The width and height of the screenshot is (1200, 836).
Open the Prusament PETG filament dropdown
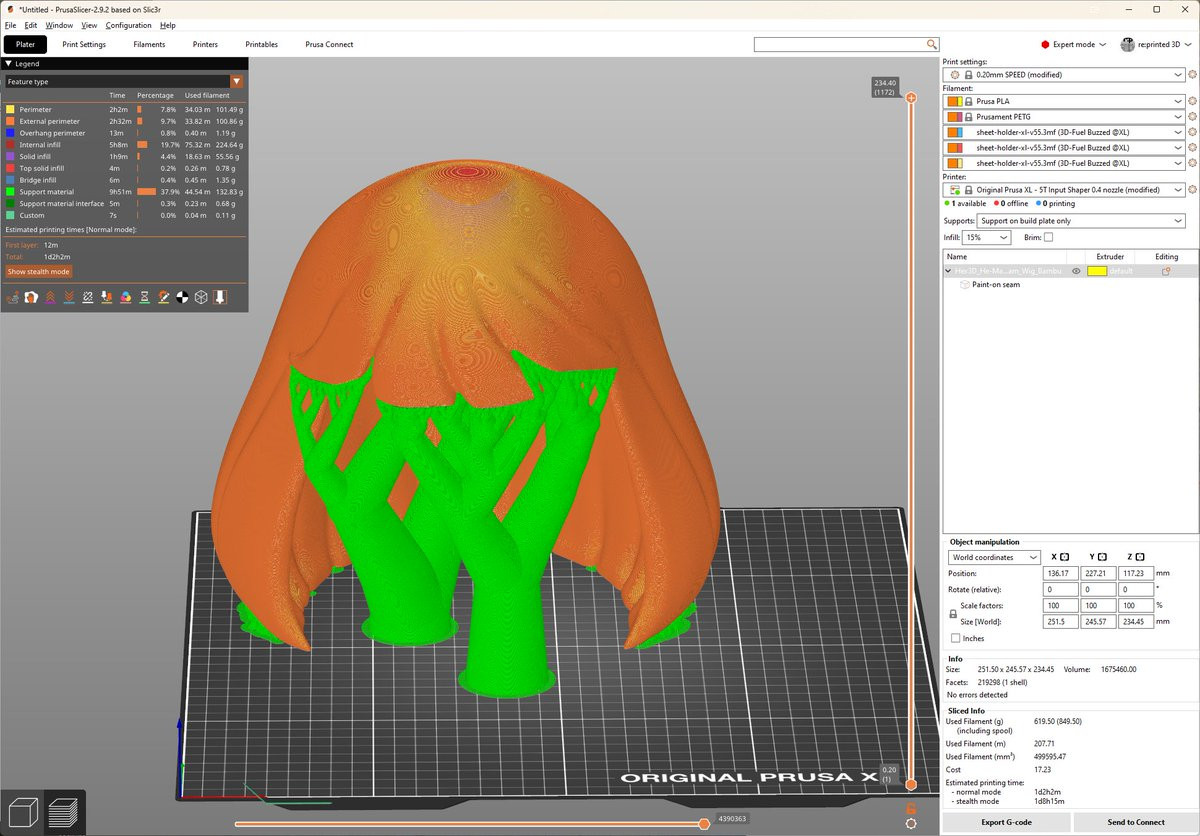coord(1064,117)
